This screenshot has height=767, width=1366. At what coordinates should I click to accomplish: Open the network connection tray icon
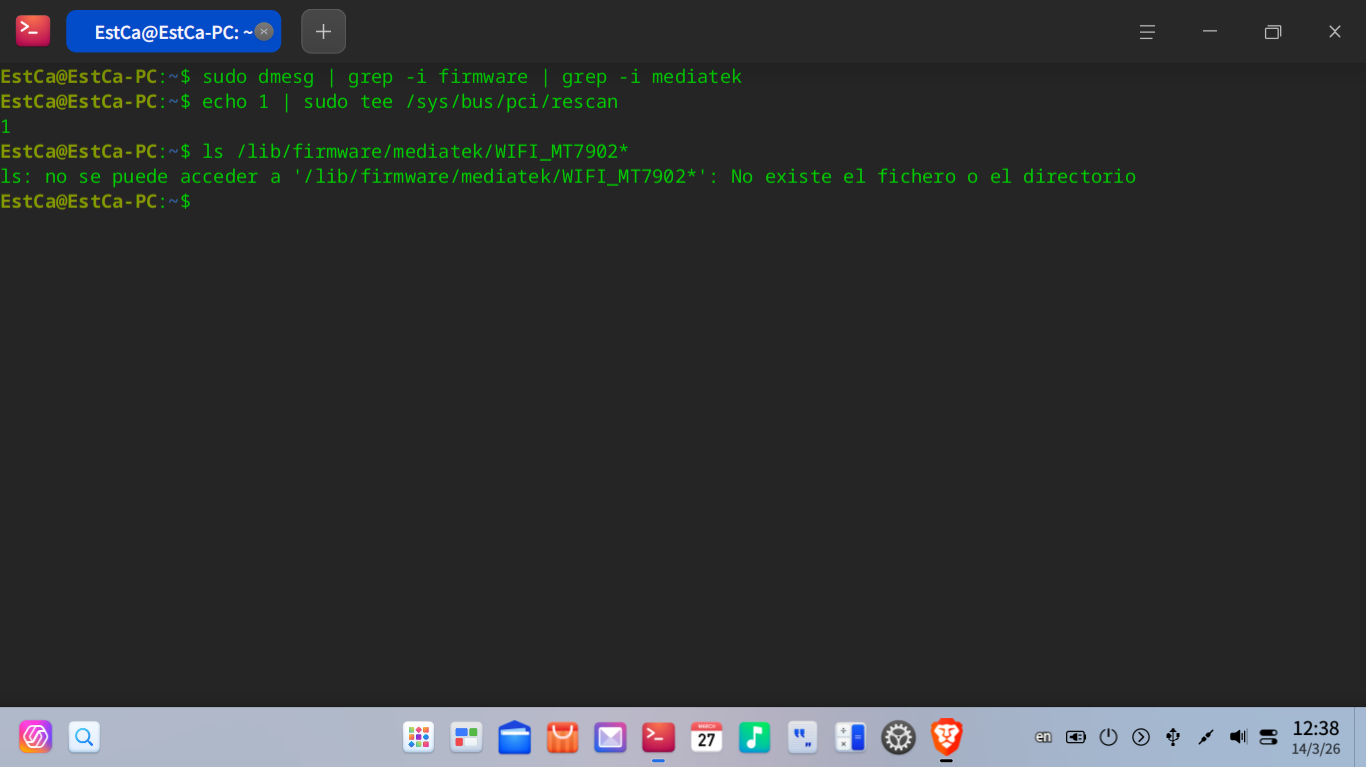(x=1206, y=737)
